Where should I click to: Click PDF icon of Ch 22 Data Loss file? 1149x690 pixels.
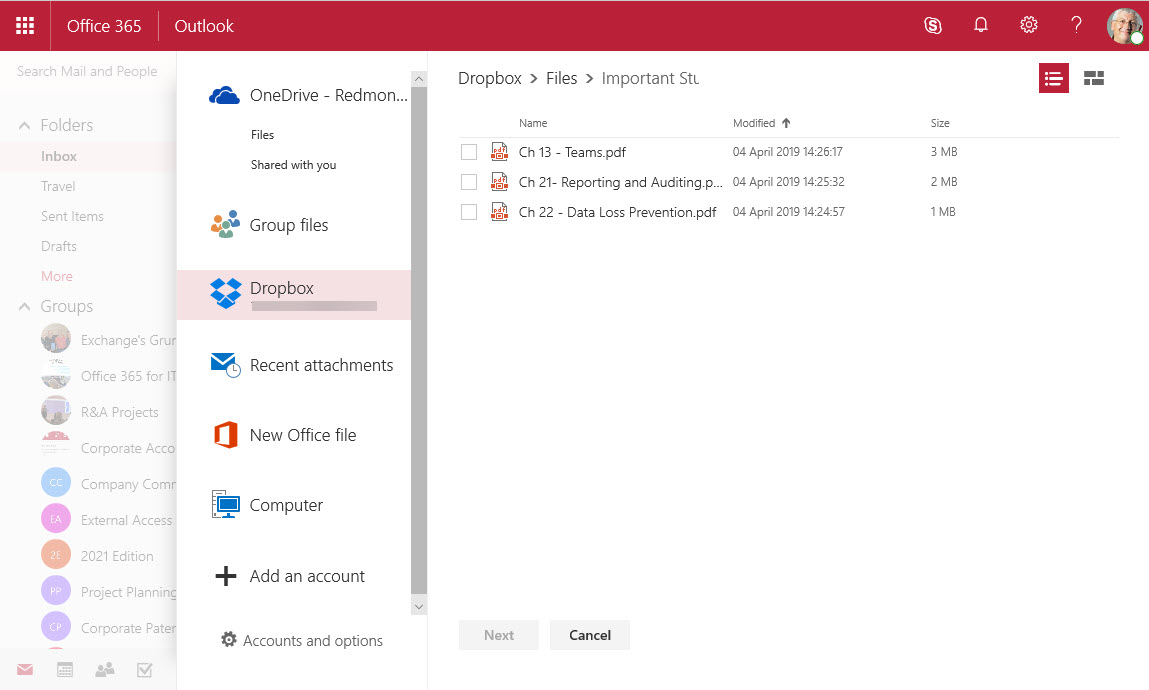(x=500, y=212)
